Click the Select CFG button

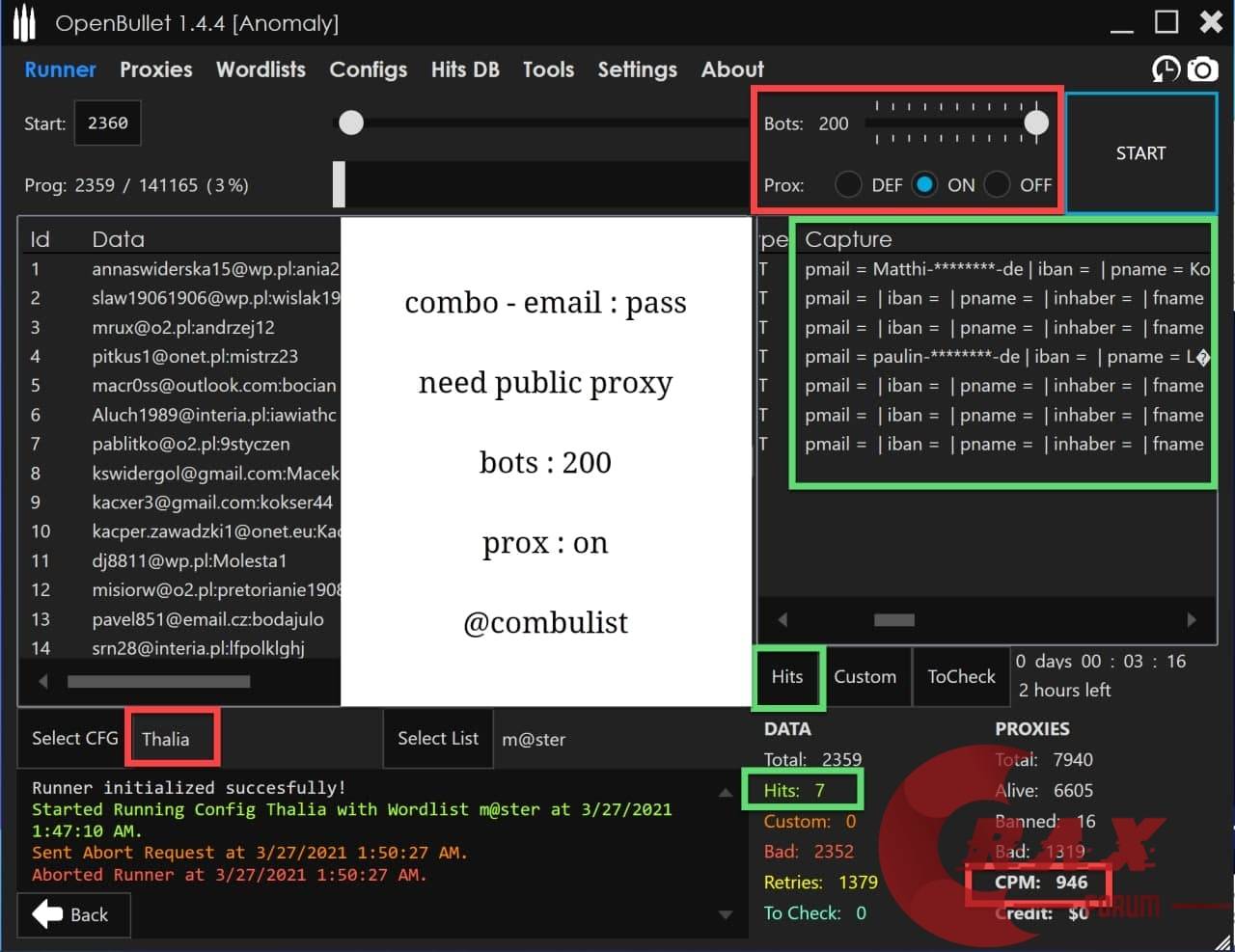click(x=74, y=738)
